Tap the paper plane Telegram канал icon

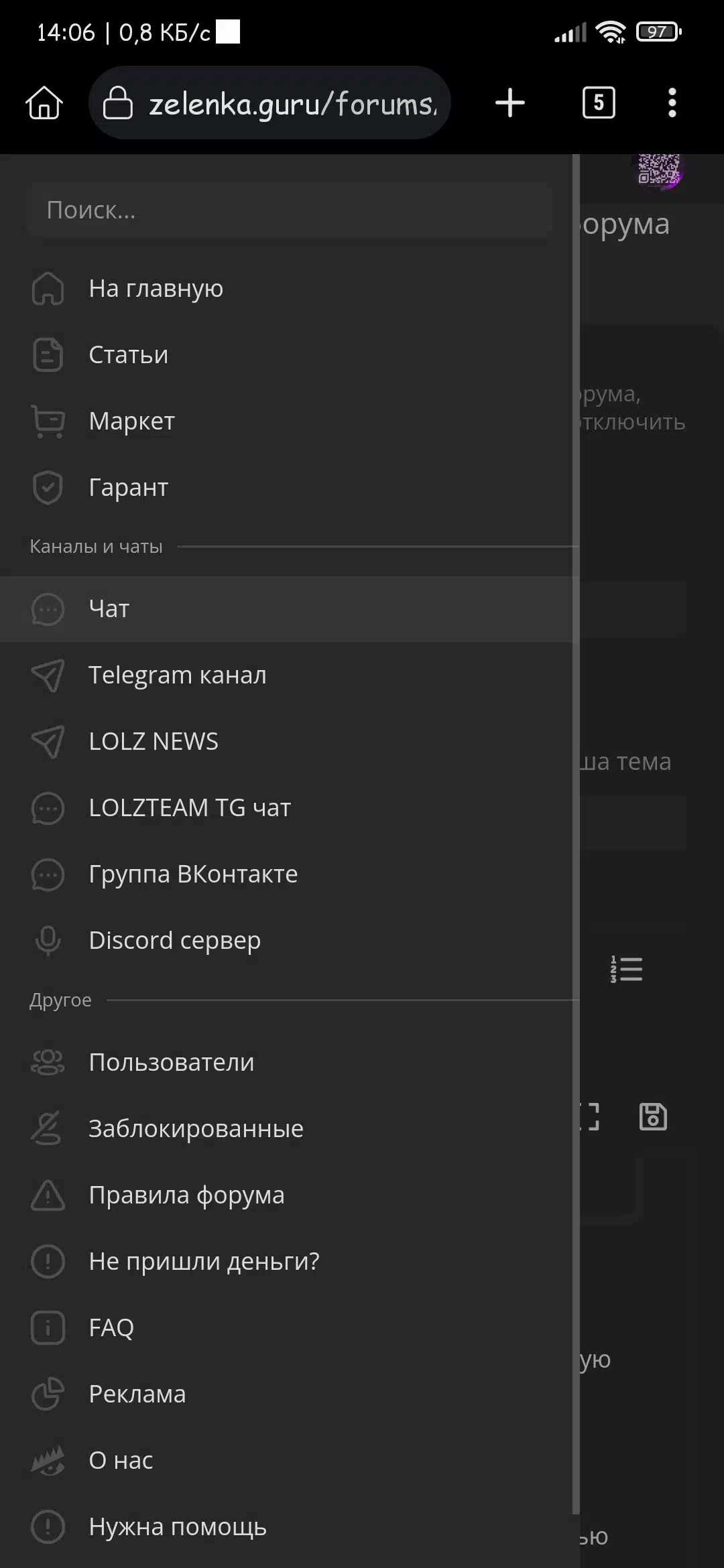pos(48,675)
